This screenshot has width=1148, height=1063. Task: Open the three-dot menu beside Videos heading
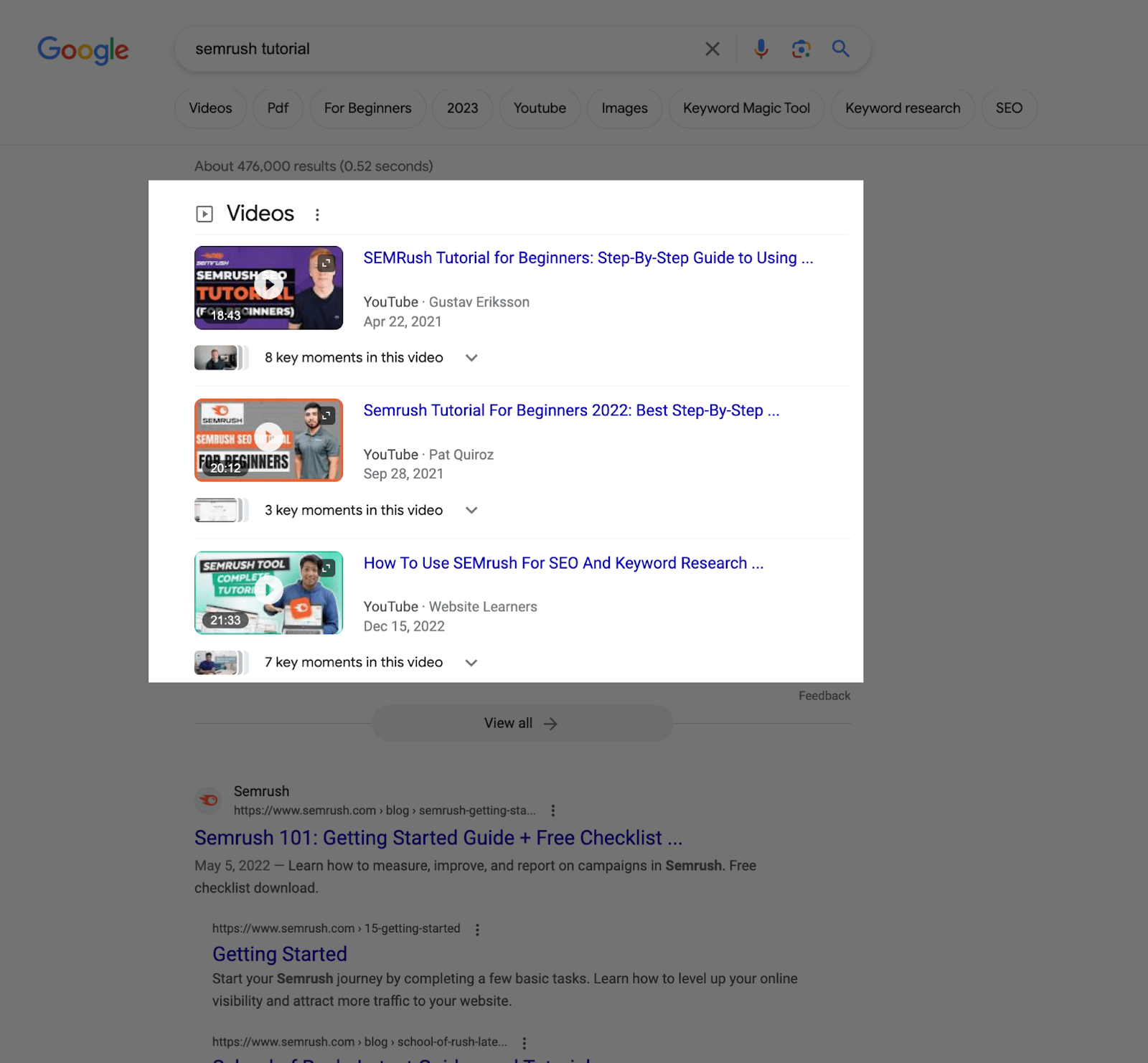316,214
